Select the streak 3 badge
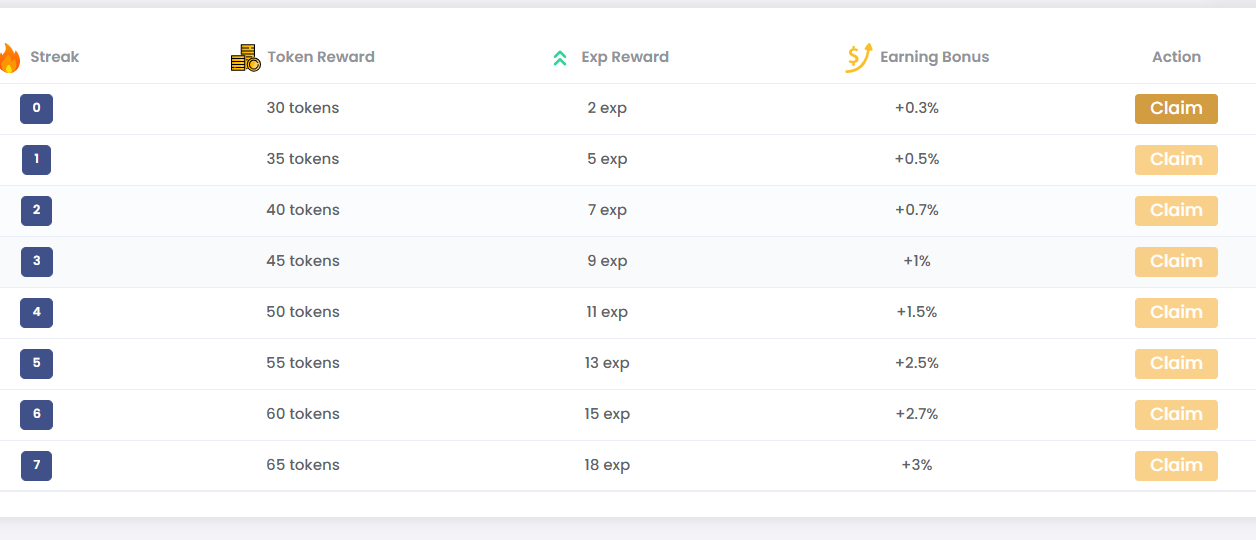This screenshot has height=540, width=1256. point(36,262)
